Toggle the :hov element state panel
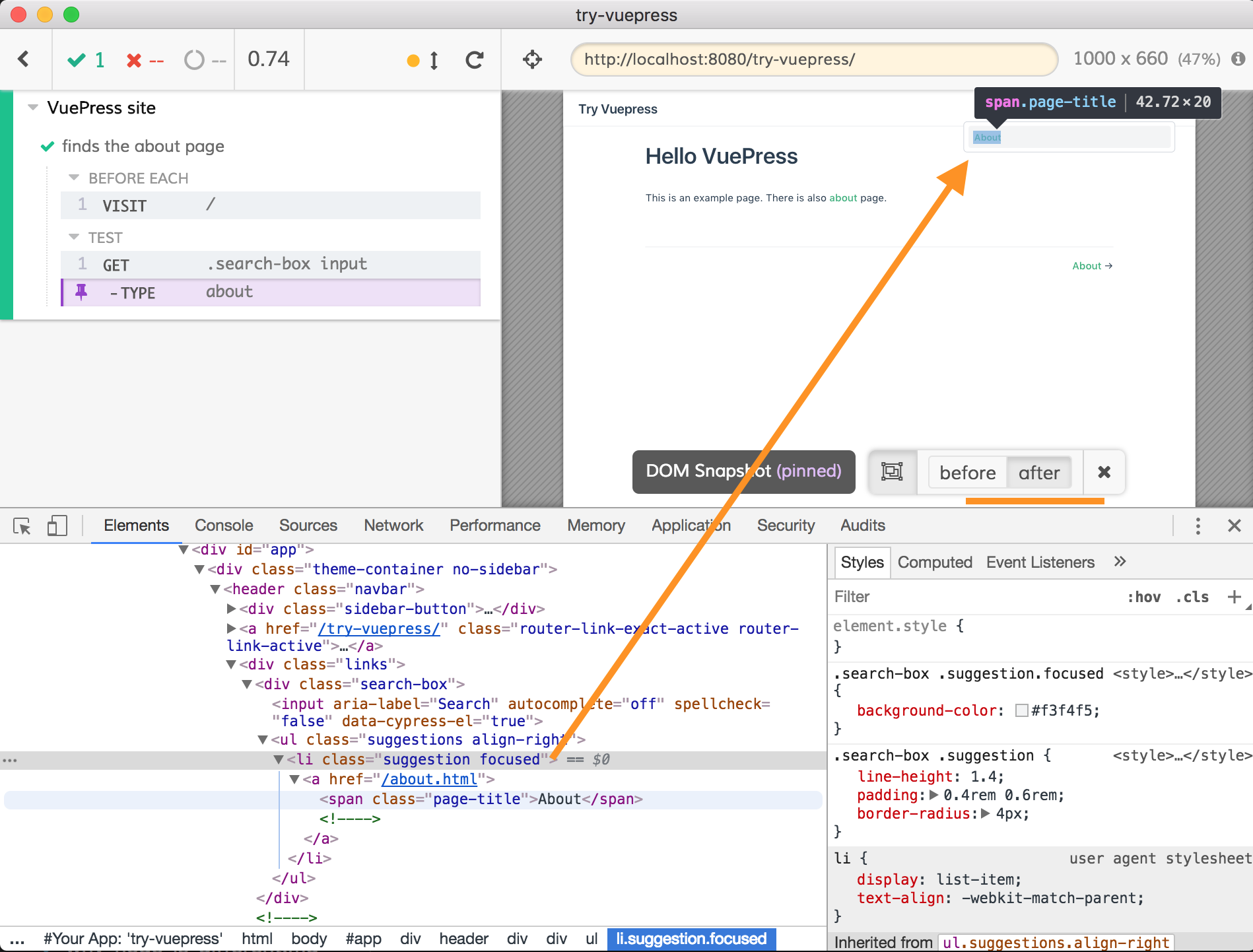Viewport: 1253px width, 952px height. click(1144, 597)
